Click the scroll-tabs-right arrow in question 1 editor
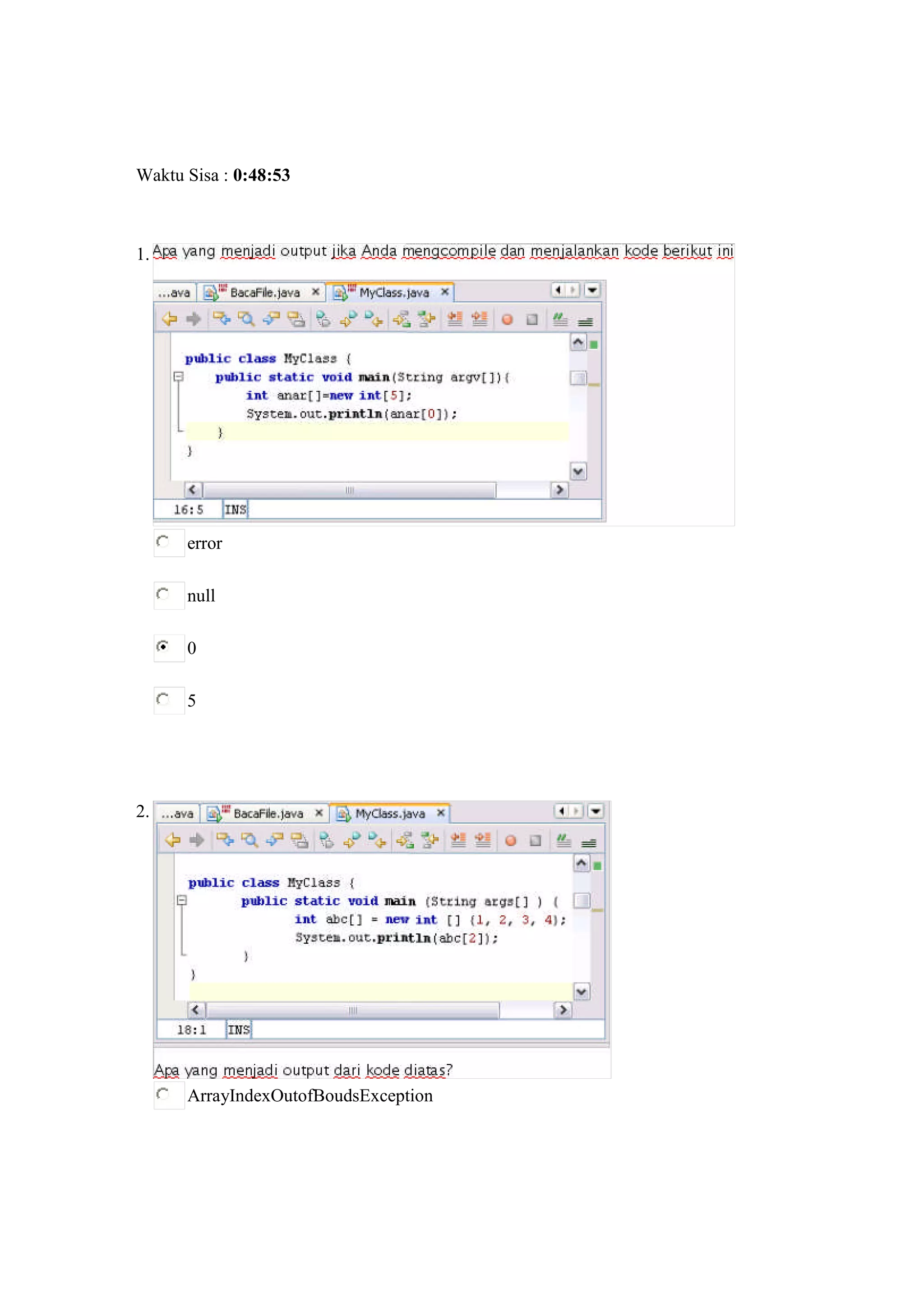The width and height of the screenshot is (924, 1308). pyautogui.click(x=573, y=290)
